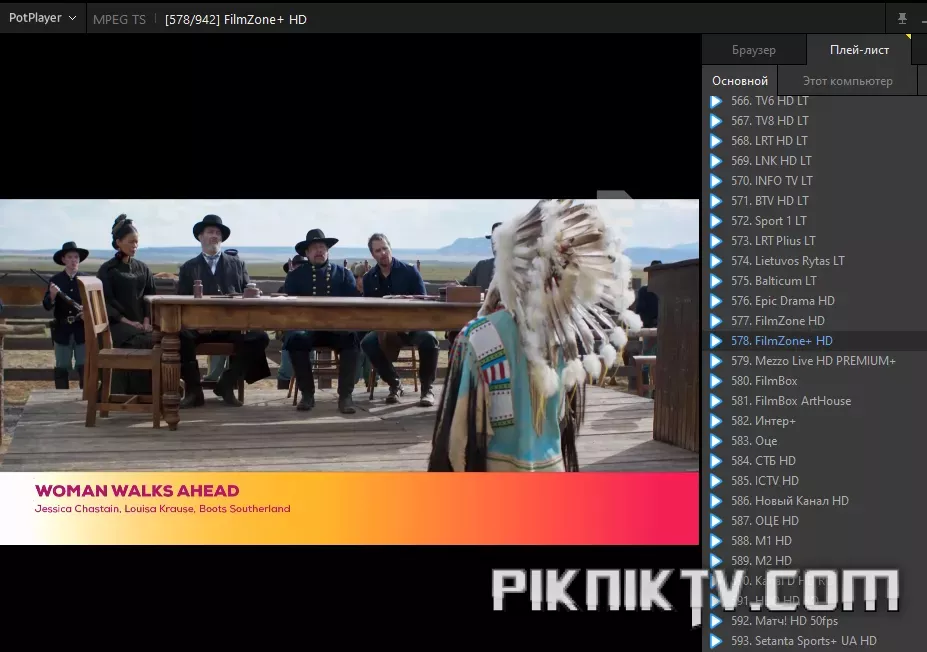Click play icon beside 567. TV8 HD LT
927x652 pixels.
(716, 121)
